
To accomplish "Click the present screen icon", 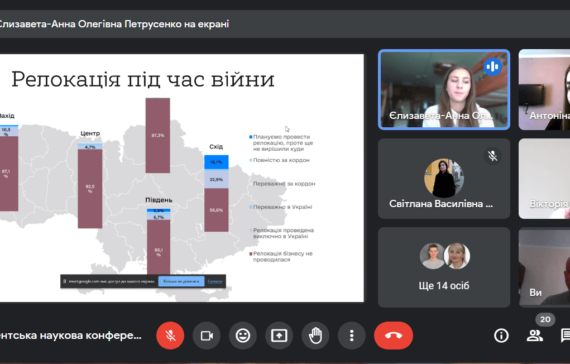I will click(x=279, y=335).
